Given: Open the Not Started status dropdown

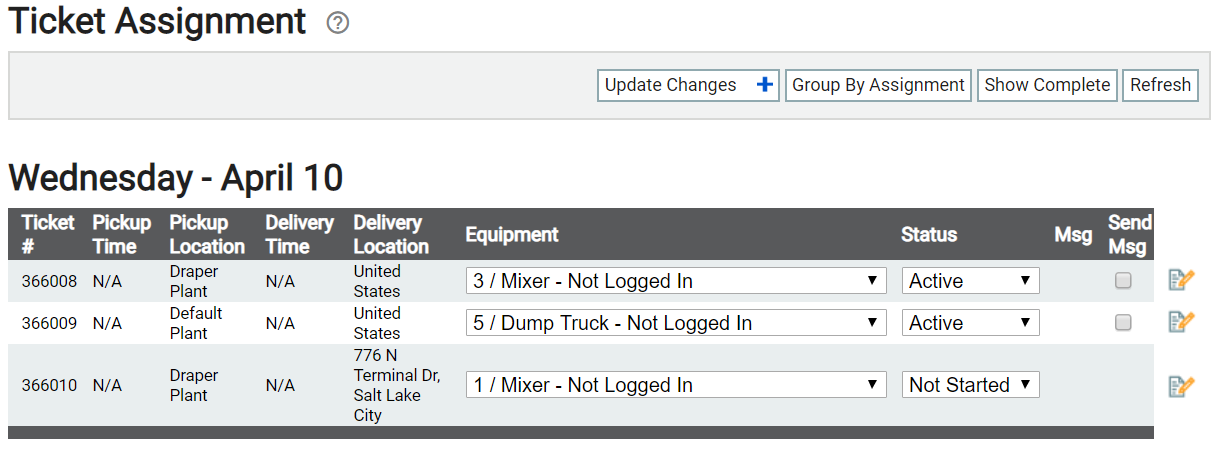Looking at the screenshot, I should point(970,385).
